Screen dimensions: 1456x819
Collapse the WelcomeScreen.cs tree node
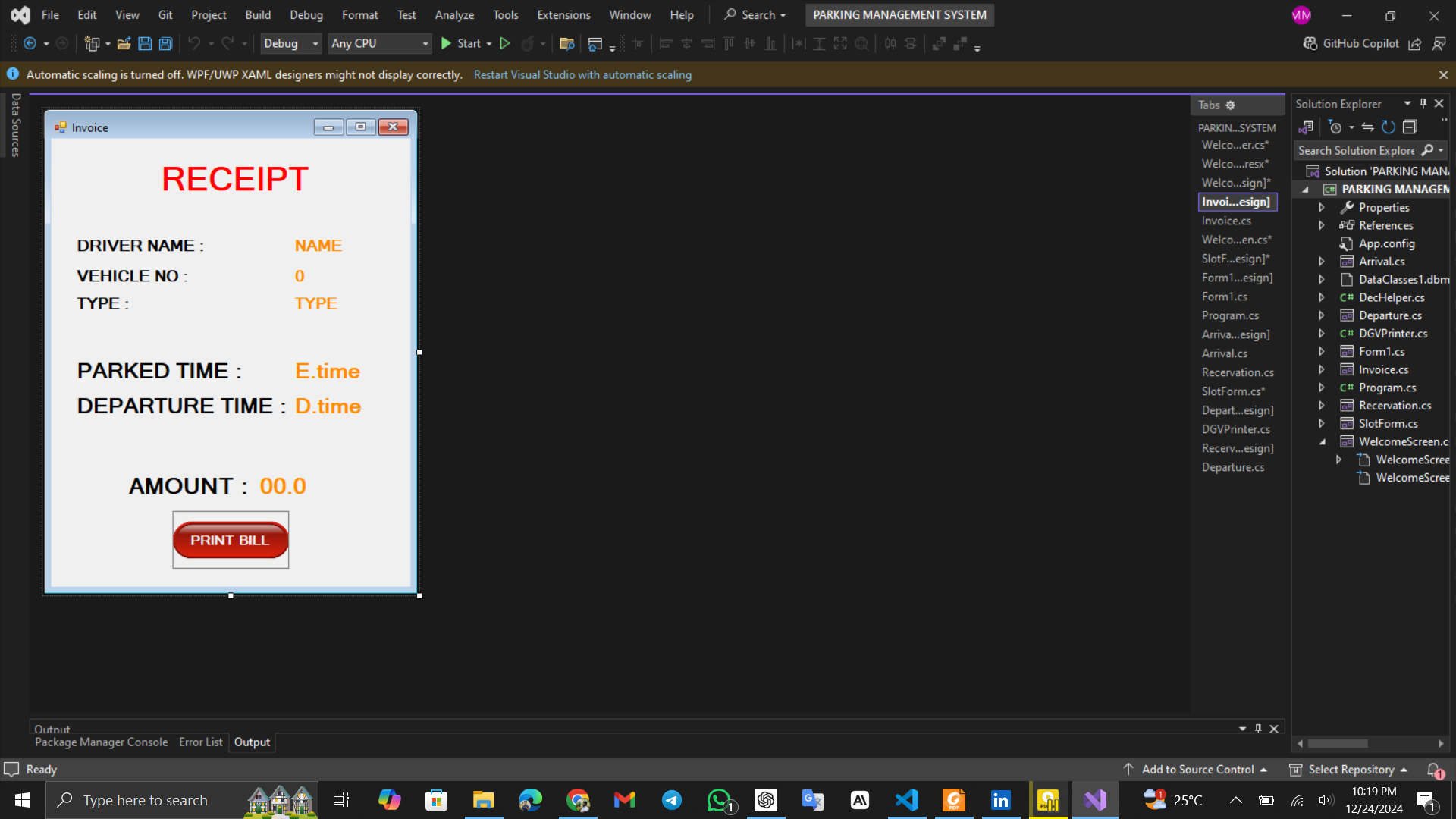point(1323,441)
